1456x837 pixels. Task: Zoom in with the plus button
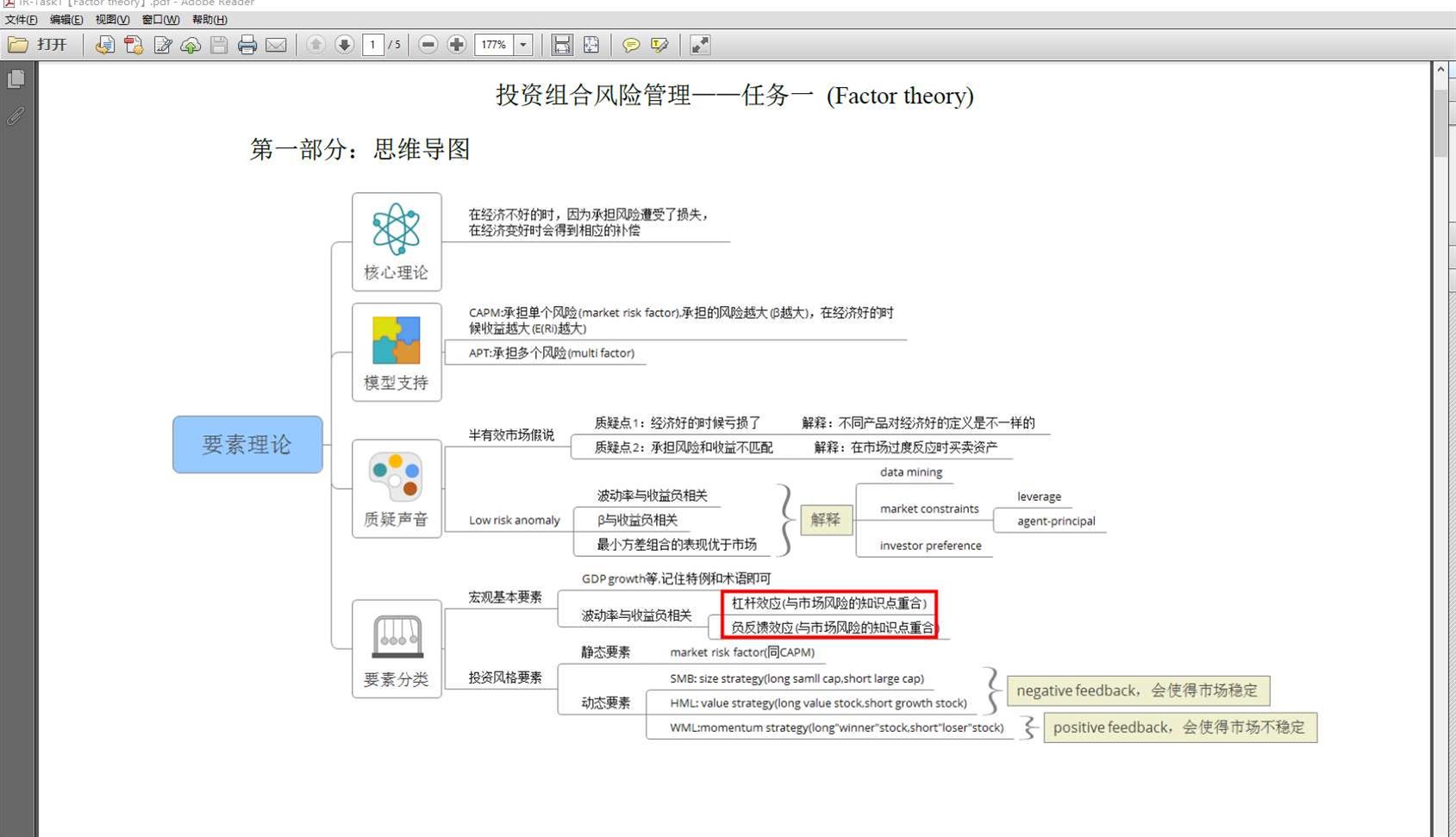point(457,45)
